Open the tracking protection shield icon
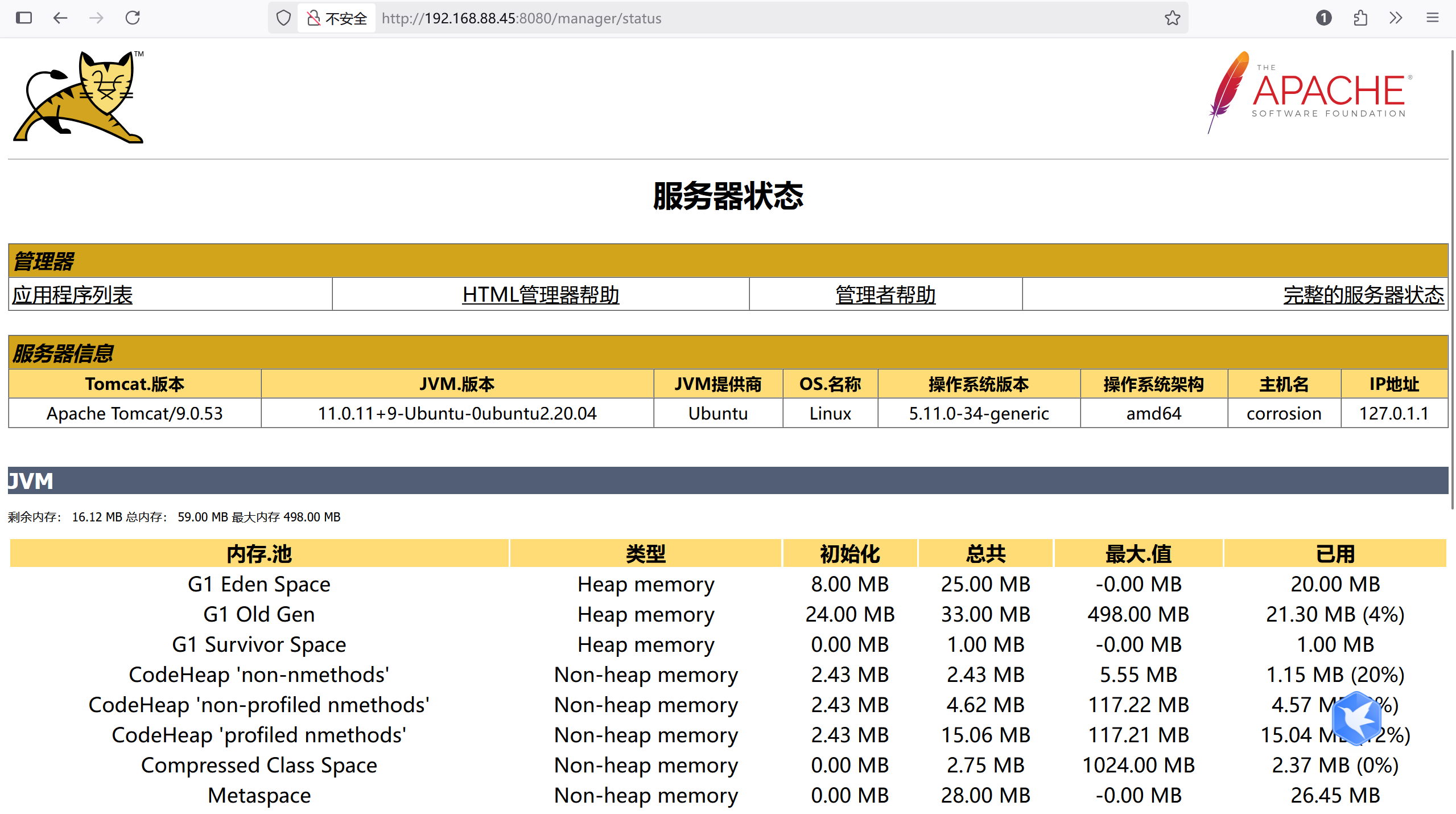Screen dimensions: 1456x814 pyautogui.click(x=283, y=18)
